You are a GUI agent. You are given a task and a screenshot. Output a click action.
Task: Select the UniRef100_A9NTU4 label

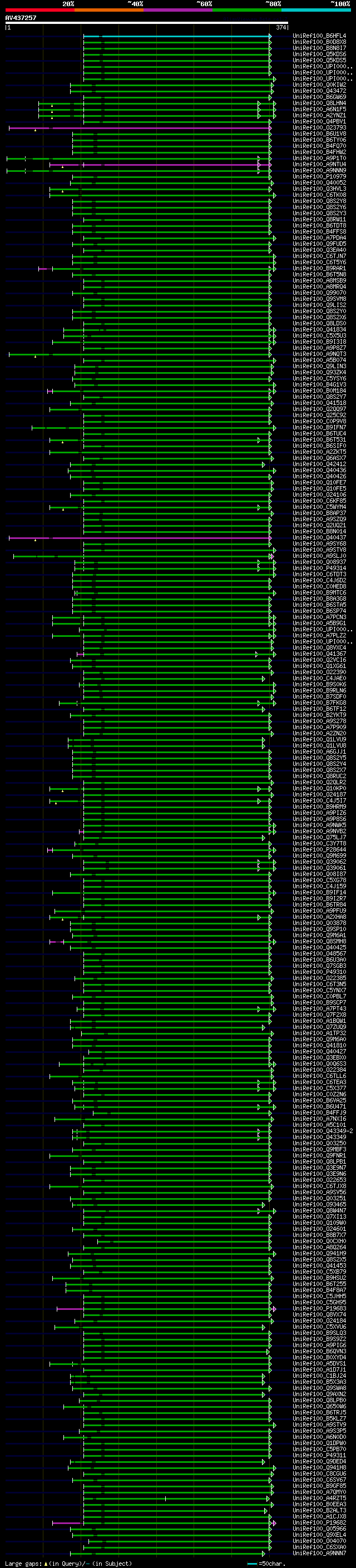coord(319,164)
